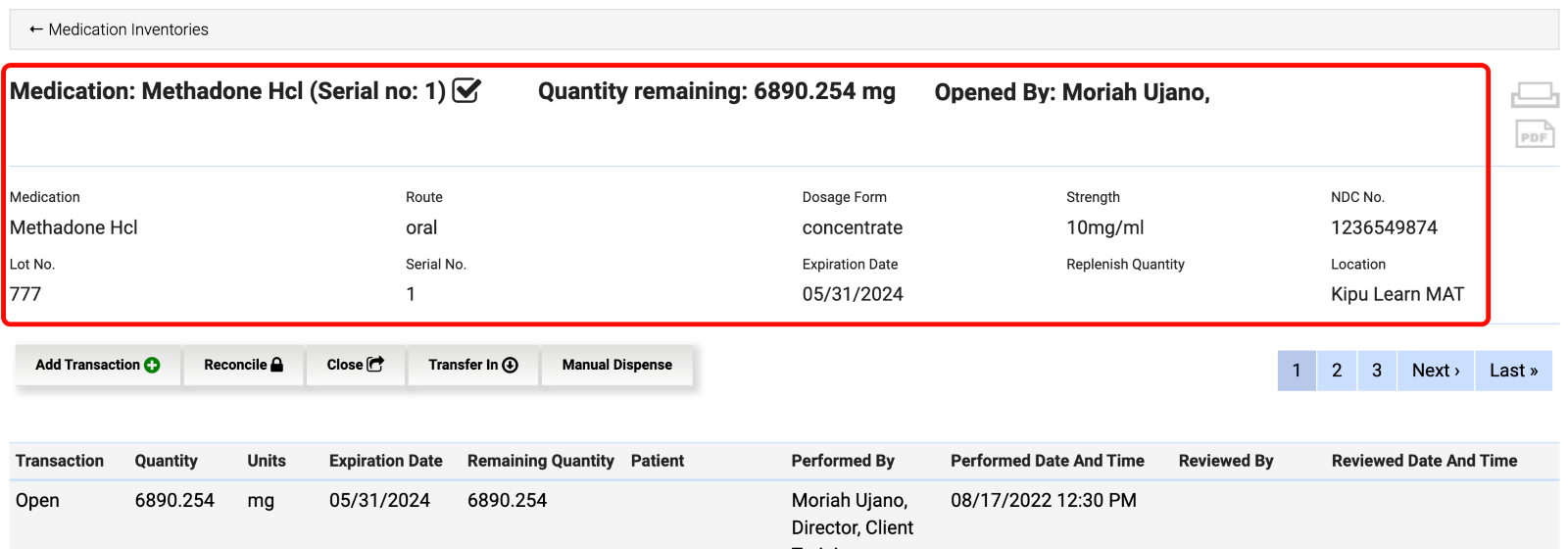Click the checkmark icon beside Serial no: 1
The image size is (1568, 549).
point(466,91)
